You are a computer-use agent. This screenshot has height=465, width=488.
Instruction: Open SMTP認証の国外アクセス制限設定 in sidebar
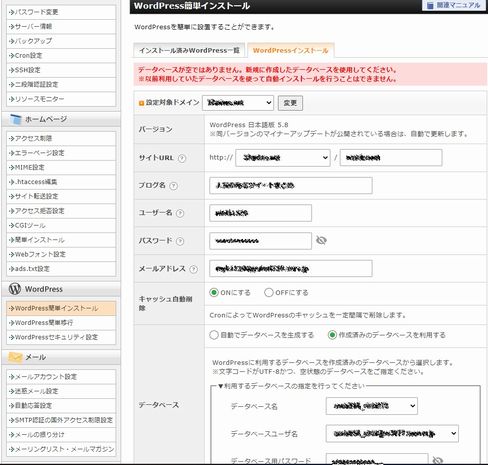click(x=61, y=420)
